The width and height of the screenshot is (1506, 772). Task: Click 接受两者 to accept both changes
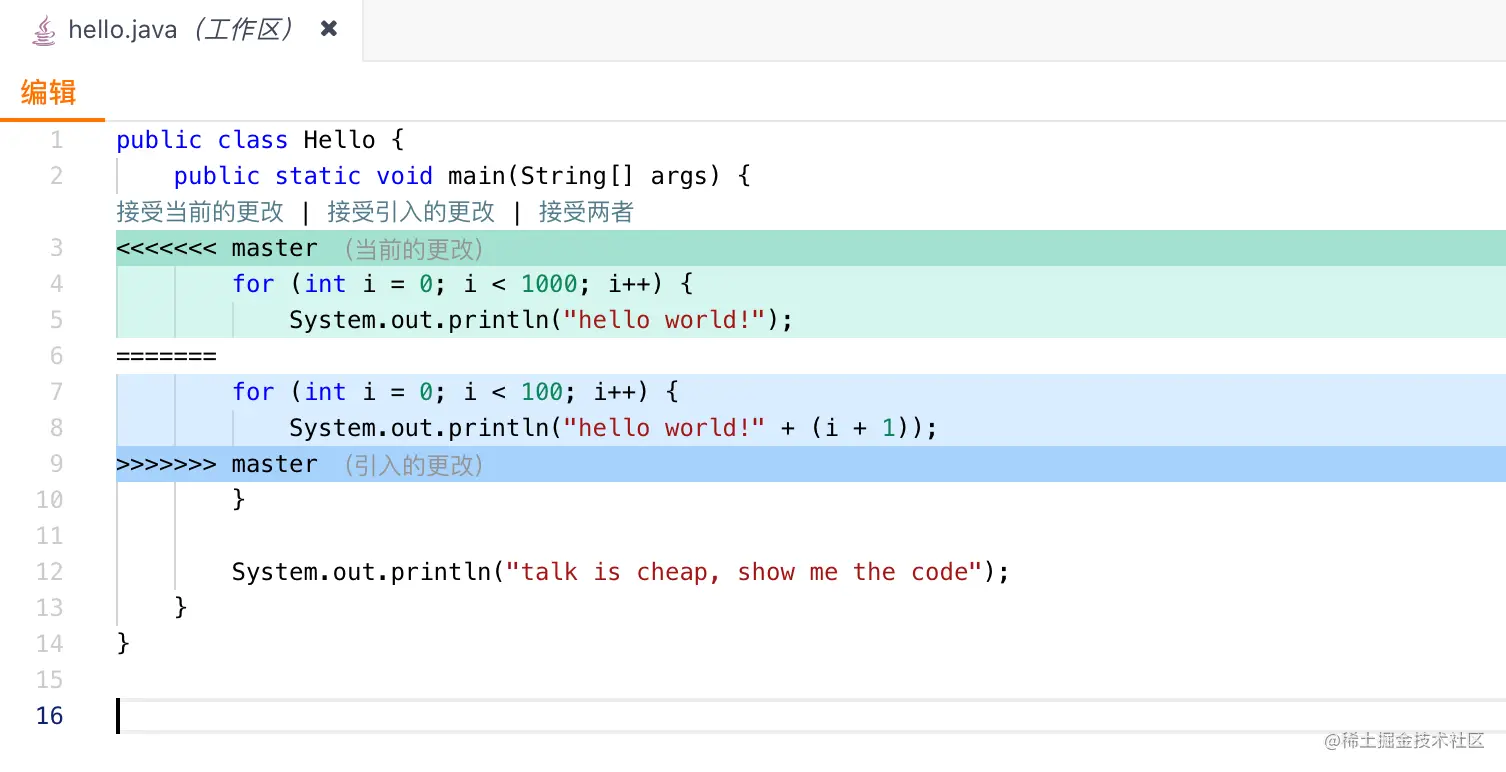[x=586, y=212]
